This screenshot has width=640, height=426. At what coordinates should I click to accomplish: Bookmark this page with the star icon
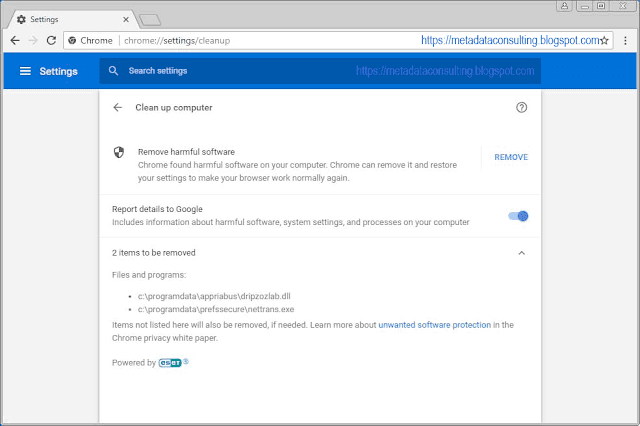tap(604, 40)
